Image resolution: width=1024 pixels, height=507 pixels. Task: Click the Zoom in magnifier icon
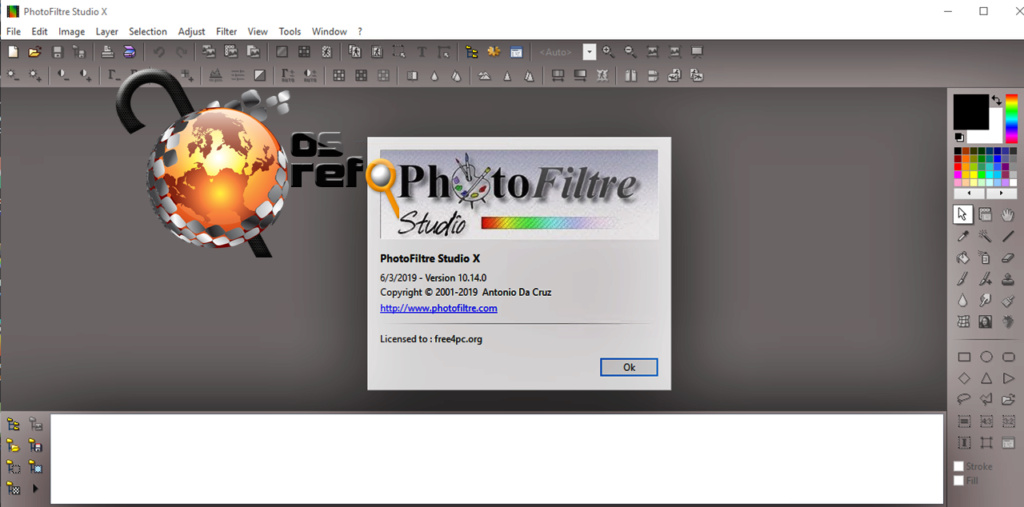(x=609, y=52)
